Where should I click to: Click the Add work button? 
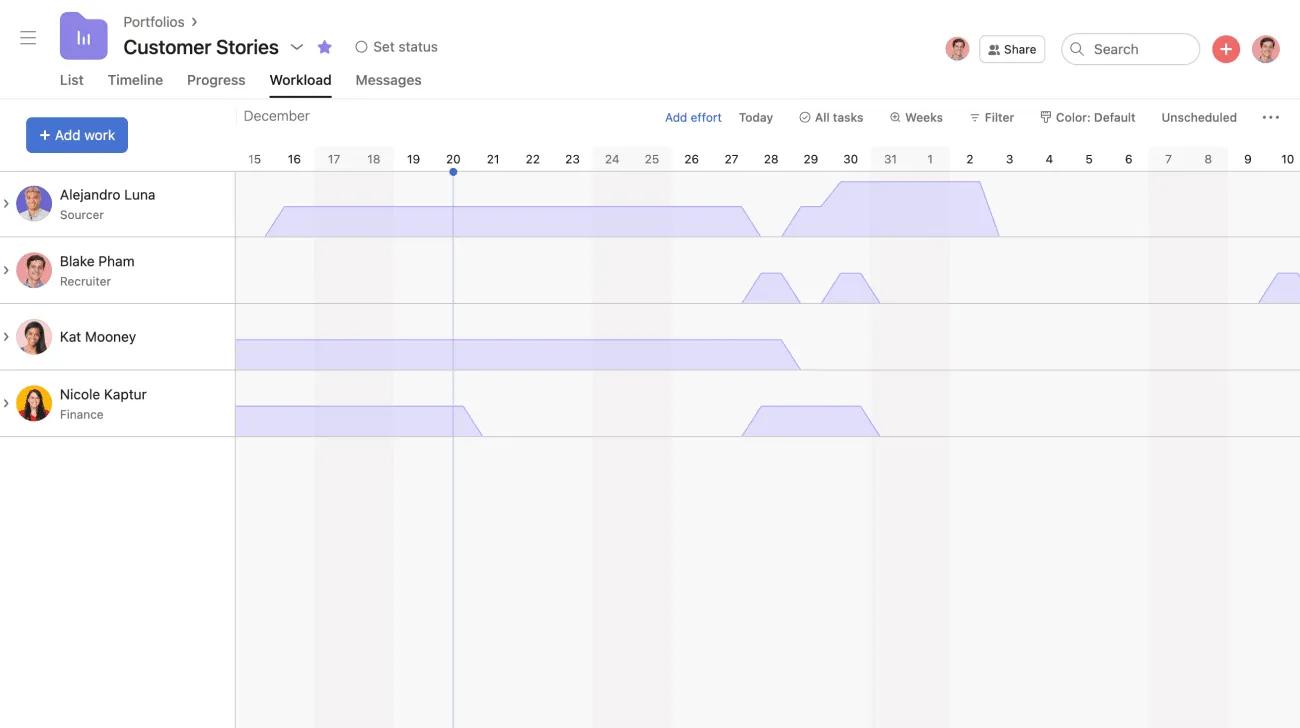pos(77,135)
